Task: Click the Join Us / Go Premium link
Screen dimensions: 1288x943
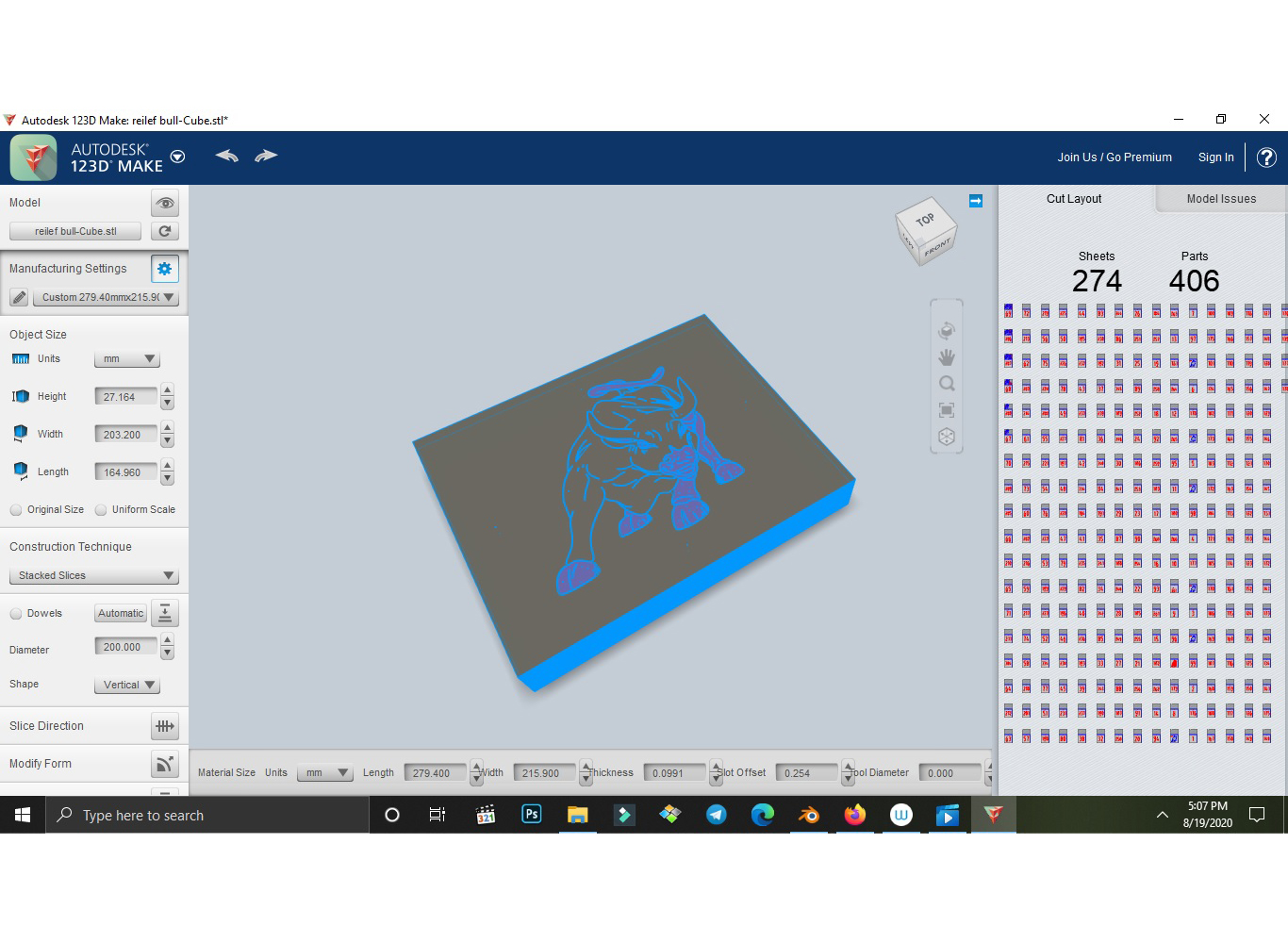Action: (x=1115, y=157)
